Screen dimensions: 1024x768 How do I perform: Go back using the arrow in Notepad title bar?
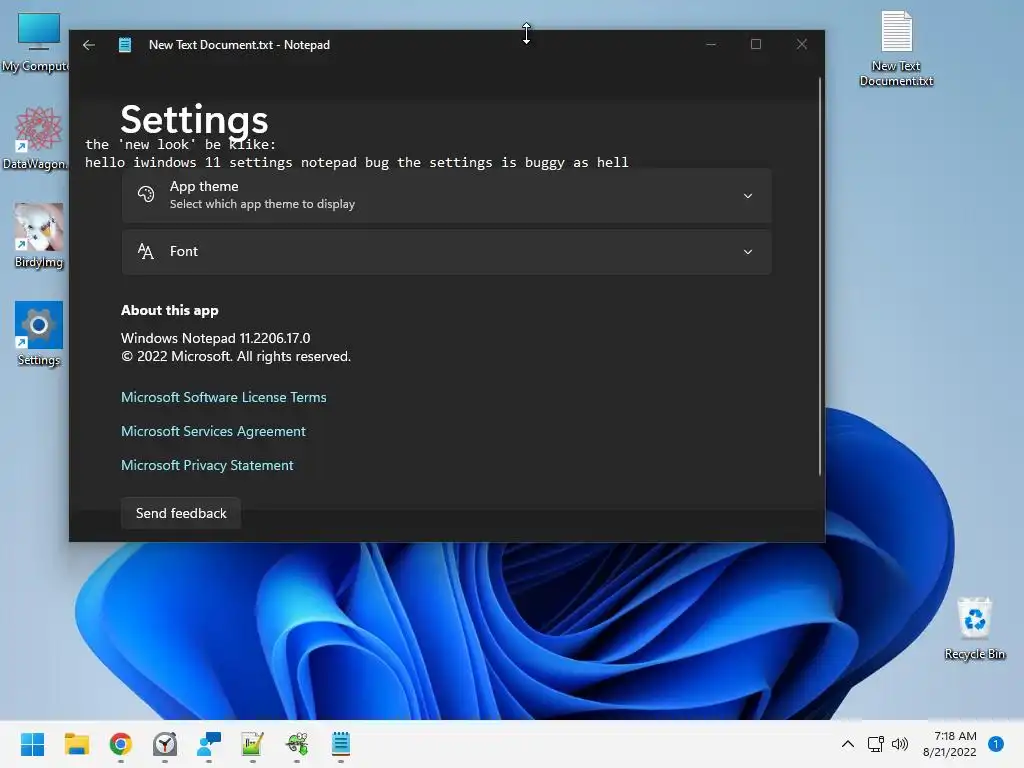point(89,45)
